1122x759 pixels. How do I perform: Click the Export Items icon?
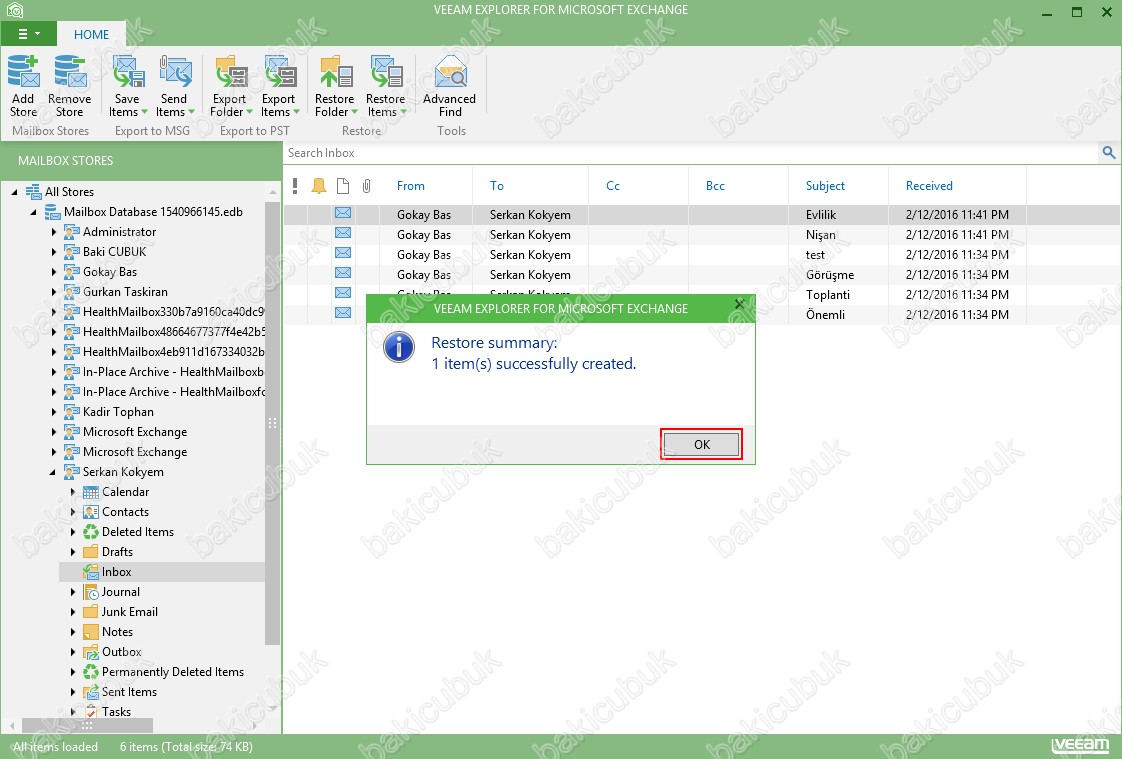[280, 72]
